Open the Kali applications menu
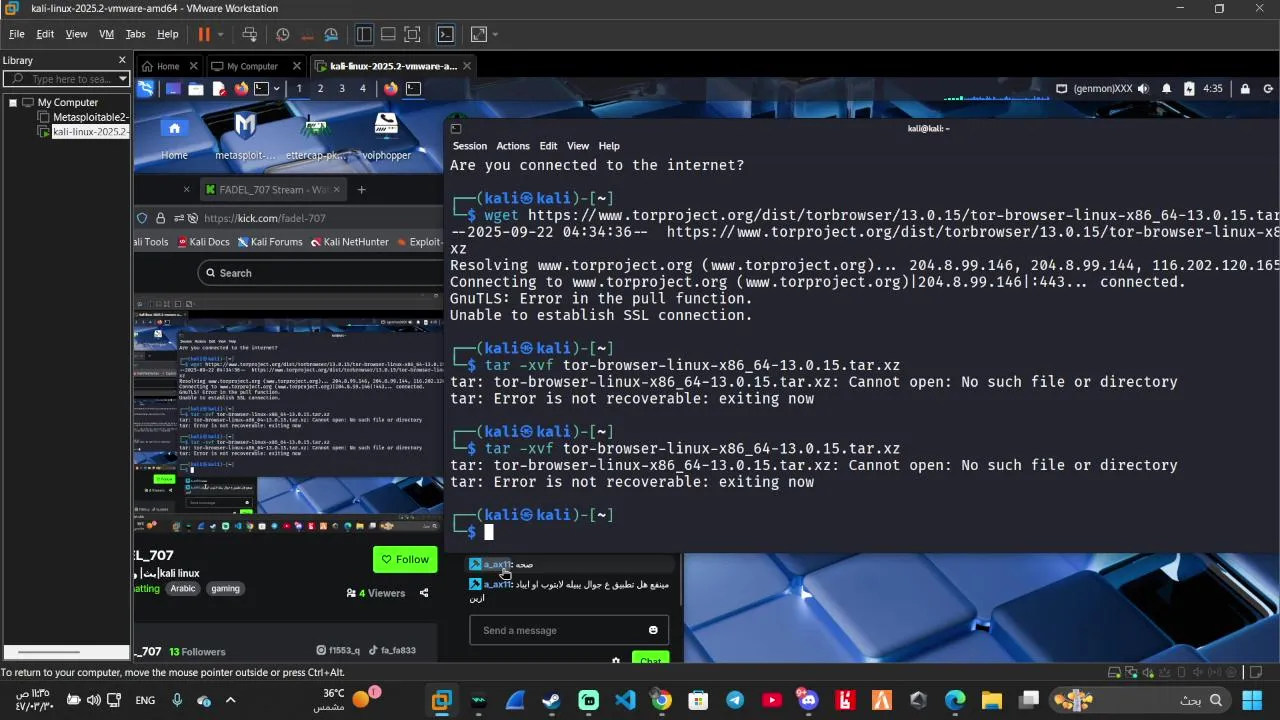Image resolution: width=1280 pixels, height=720 pixels. pyautogui.click(x=146, y=88)
